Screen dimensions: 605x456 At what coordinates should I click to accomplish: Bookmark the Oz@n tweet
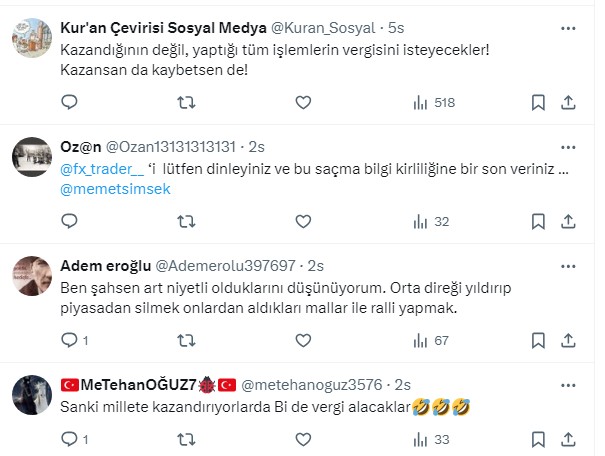click(x=538, y=221)
